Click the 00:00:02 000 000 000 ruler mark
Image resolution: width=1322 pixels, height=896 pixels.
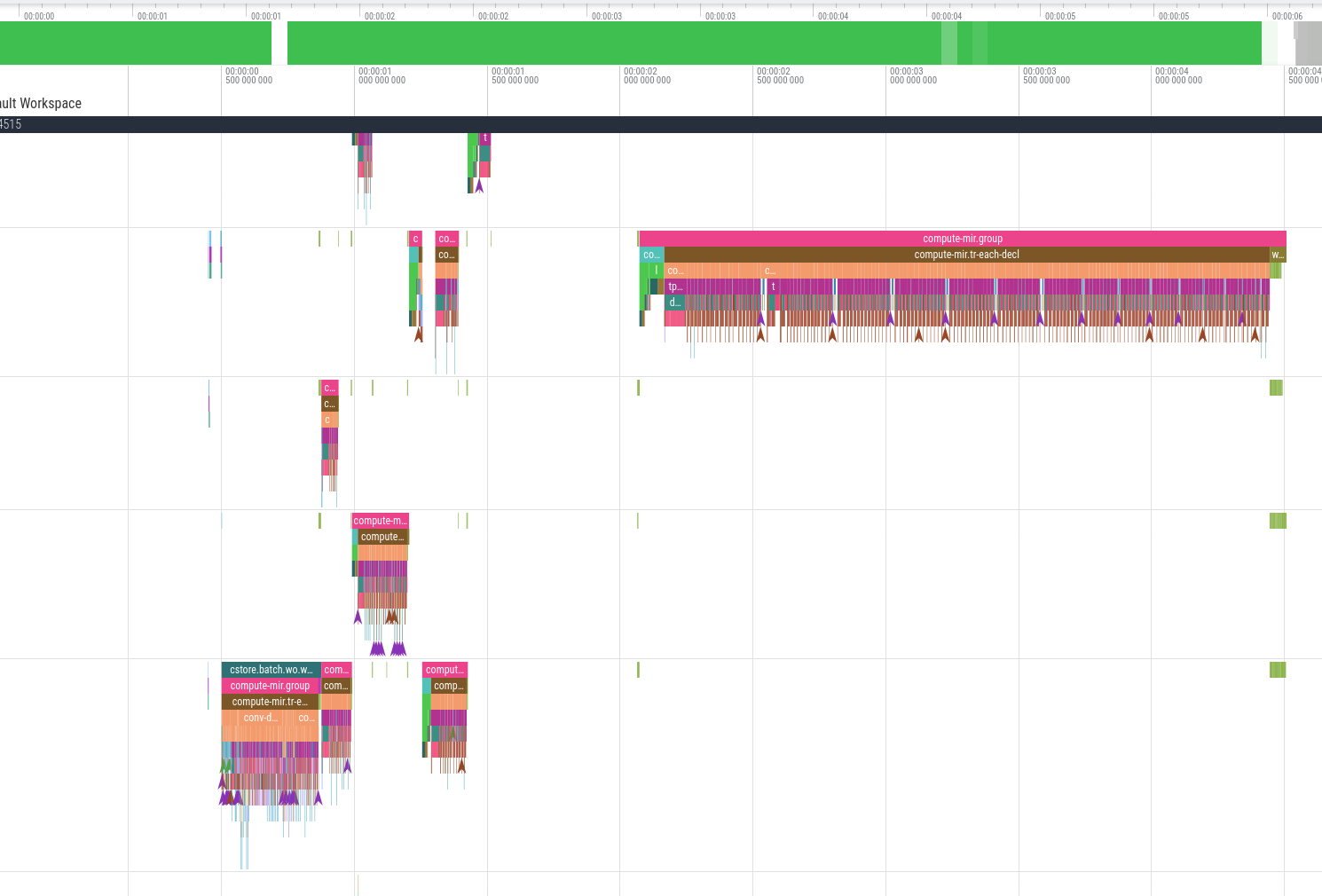coord(647,76)
